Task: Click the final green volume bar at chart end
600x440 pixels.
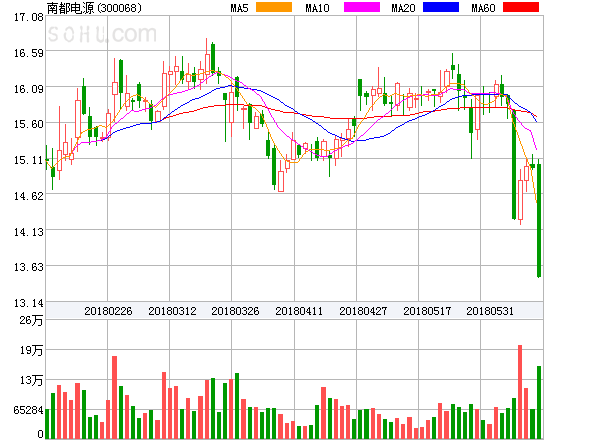Action: [x=539, y=402]
